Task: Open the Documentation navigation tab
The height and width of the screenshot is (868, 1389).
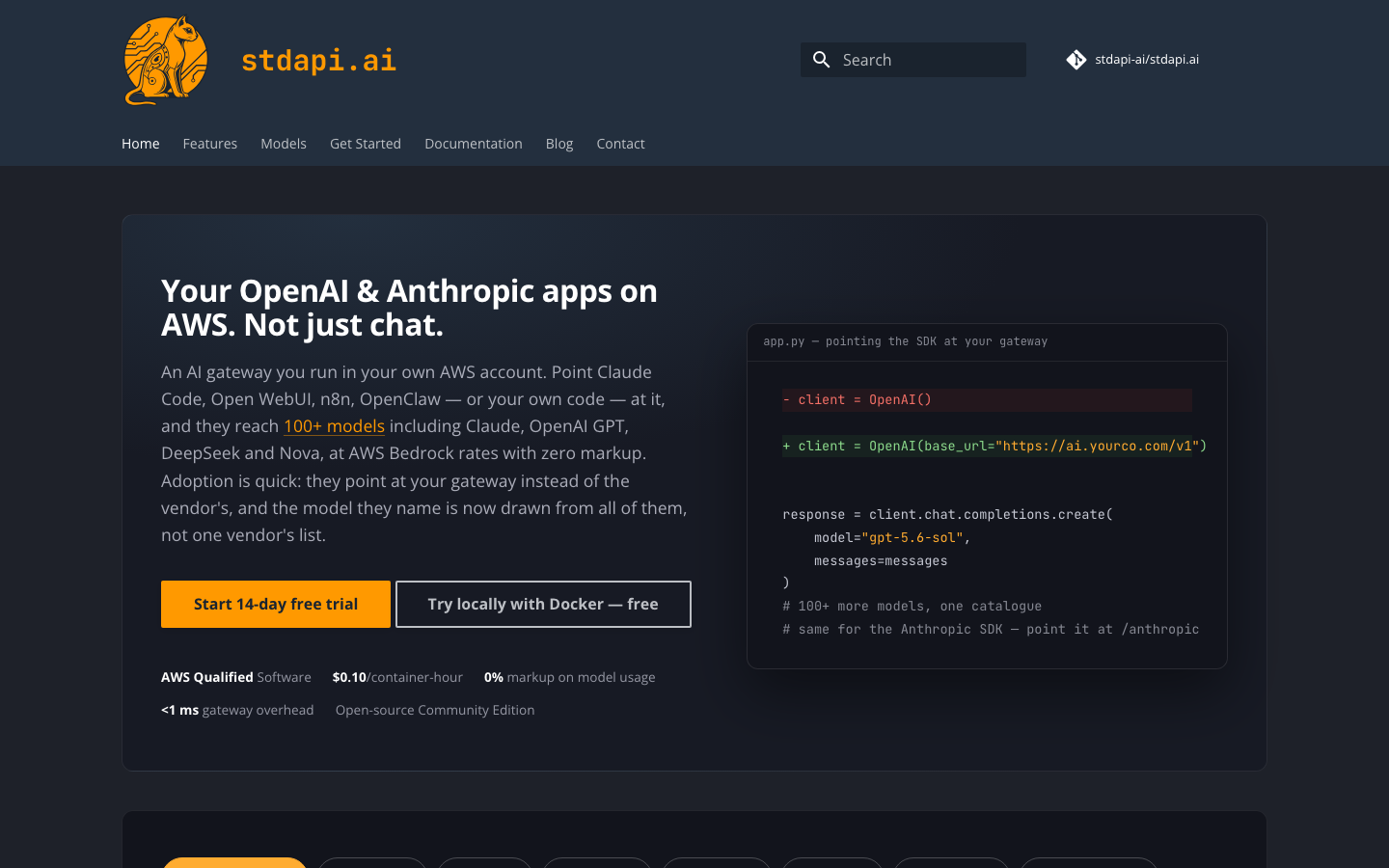Action: [474, 144]
